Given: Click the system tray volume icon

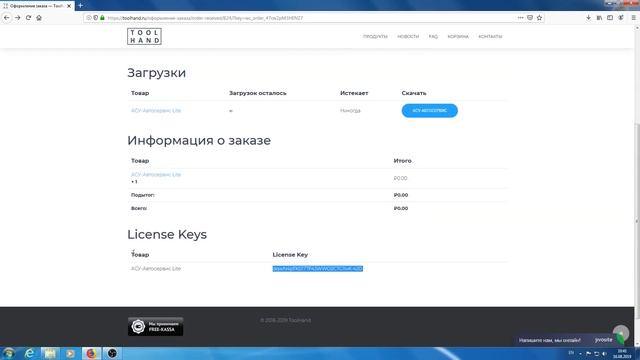Looking at the screenshot, I should [604, 353].
